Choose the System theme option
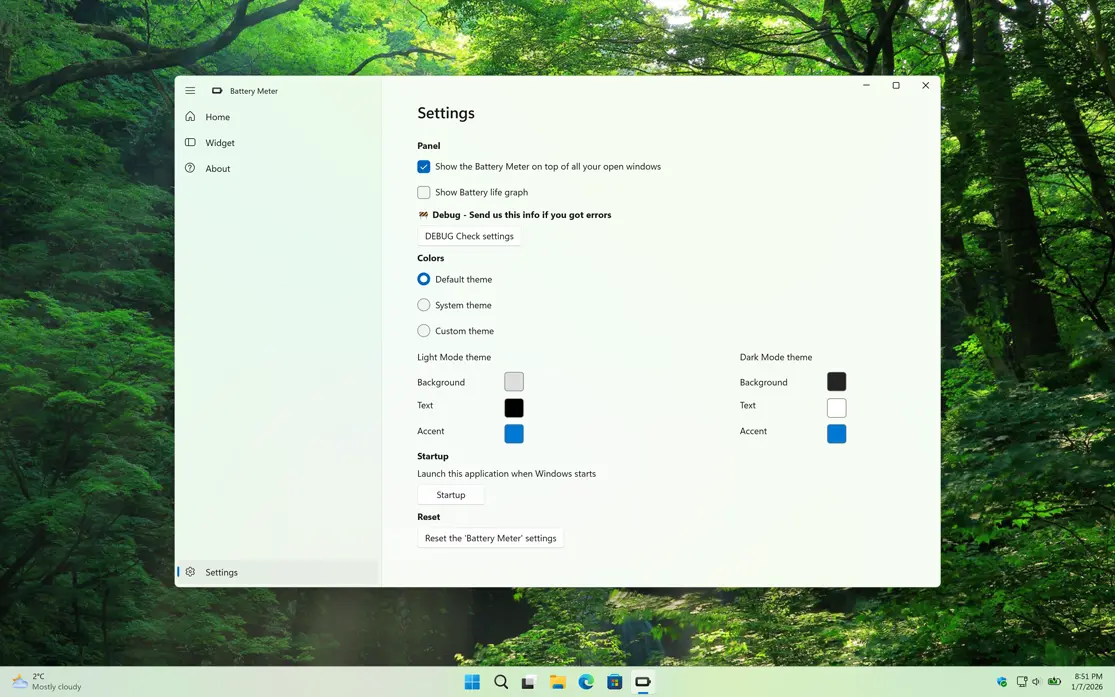 pos(424,305)
